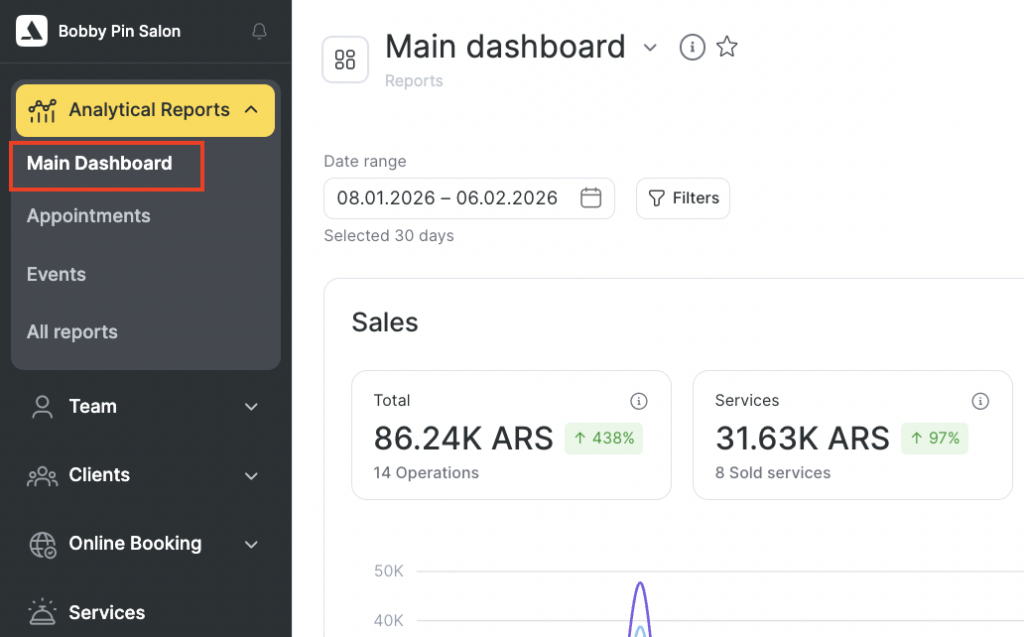This screenshot has width=1024, height=637.
Task: Open Services in the sidebar
Action: click(x=106, y=612)
